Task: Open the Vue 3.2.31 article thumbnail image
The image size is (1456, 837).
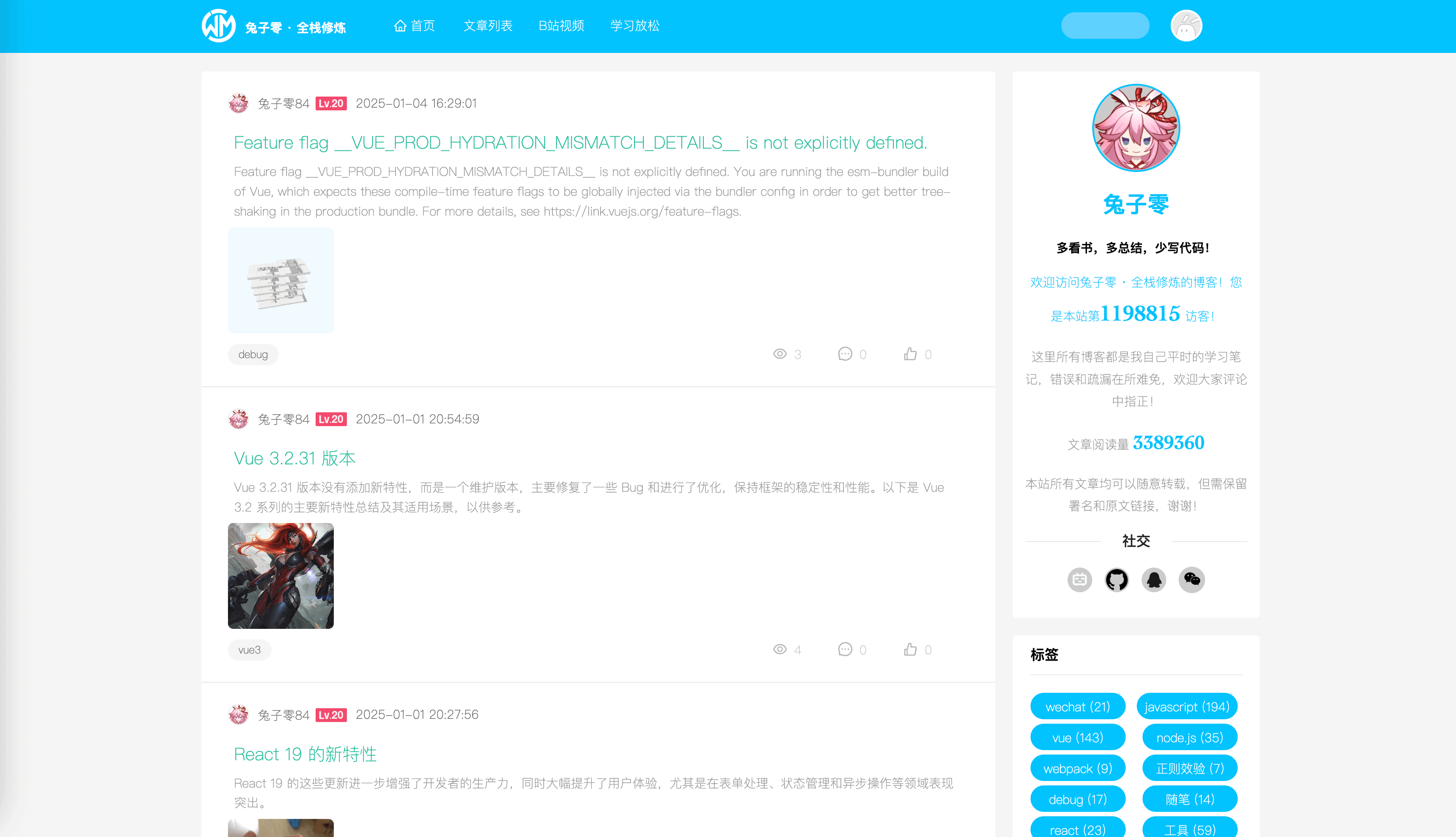Action: [280, 575]
